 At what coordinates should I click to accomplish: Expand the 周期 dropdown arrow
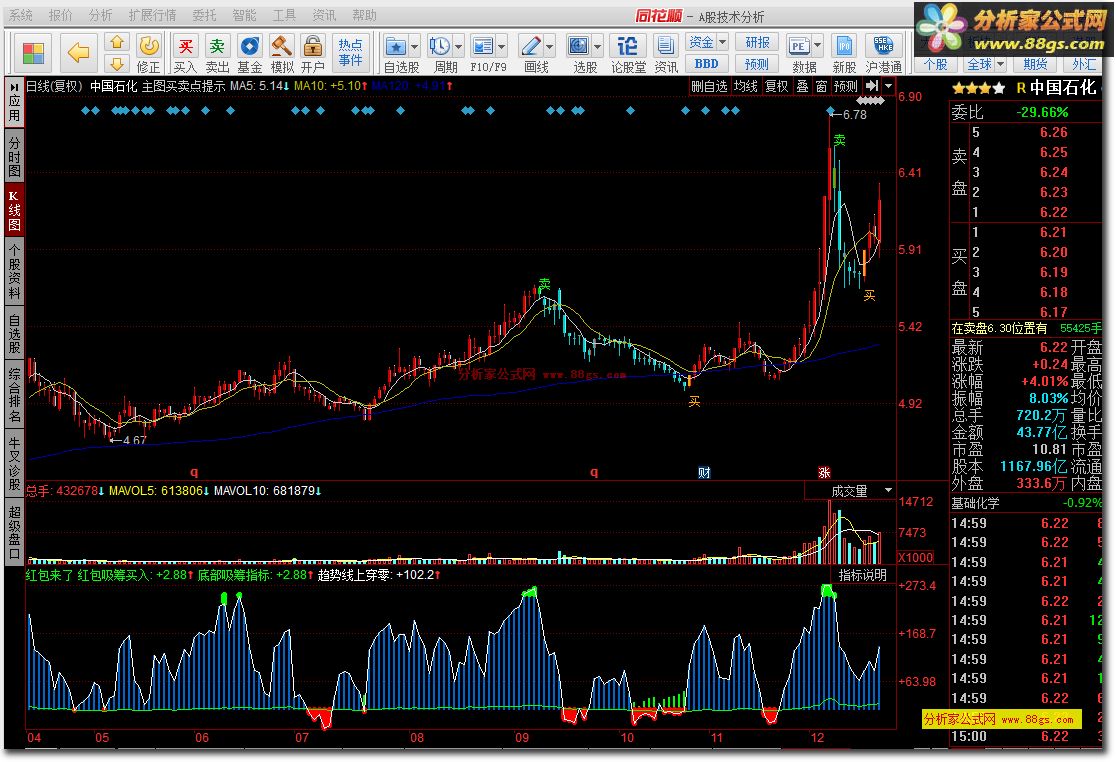pos(458,47)
